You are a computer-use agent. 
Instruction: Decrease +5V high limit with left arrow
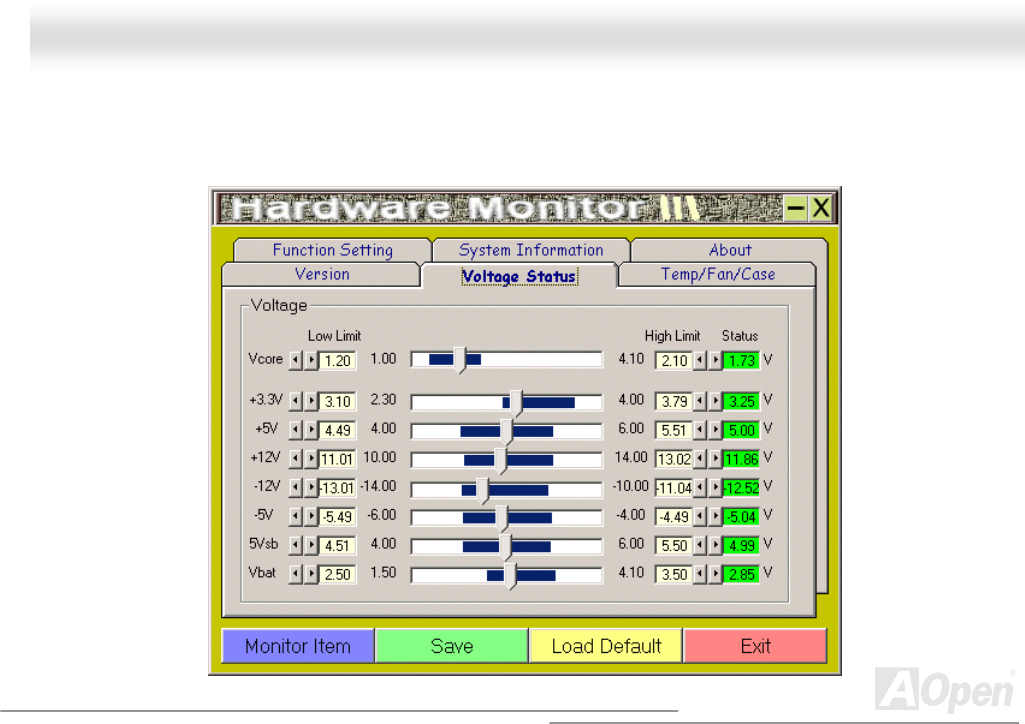click(699, 430)
